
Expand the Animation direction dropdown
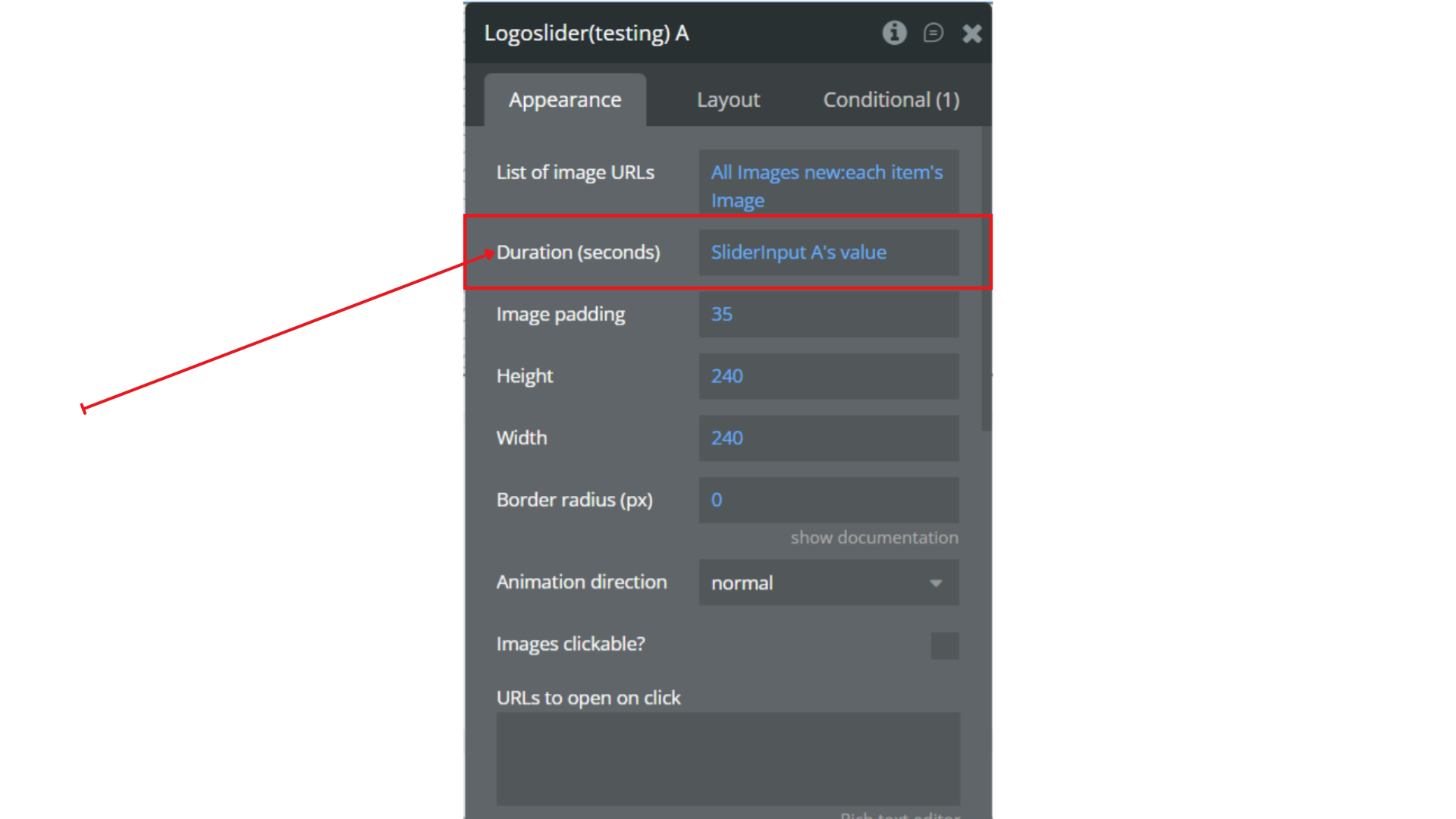coord(819,582)
